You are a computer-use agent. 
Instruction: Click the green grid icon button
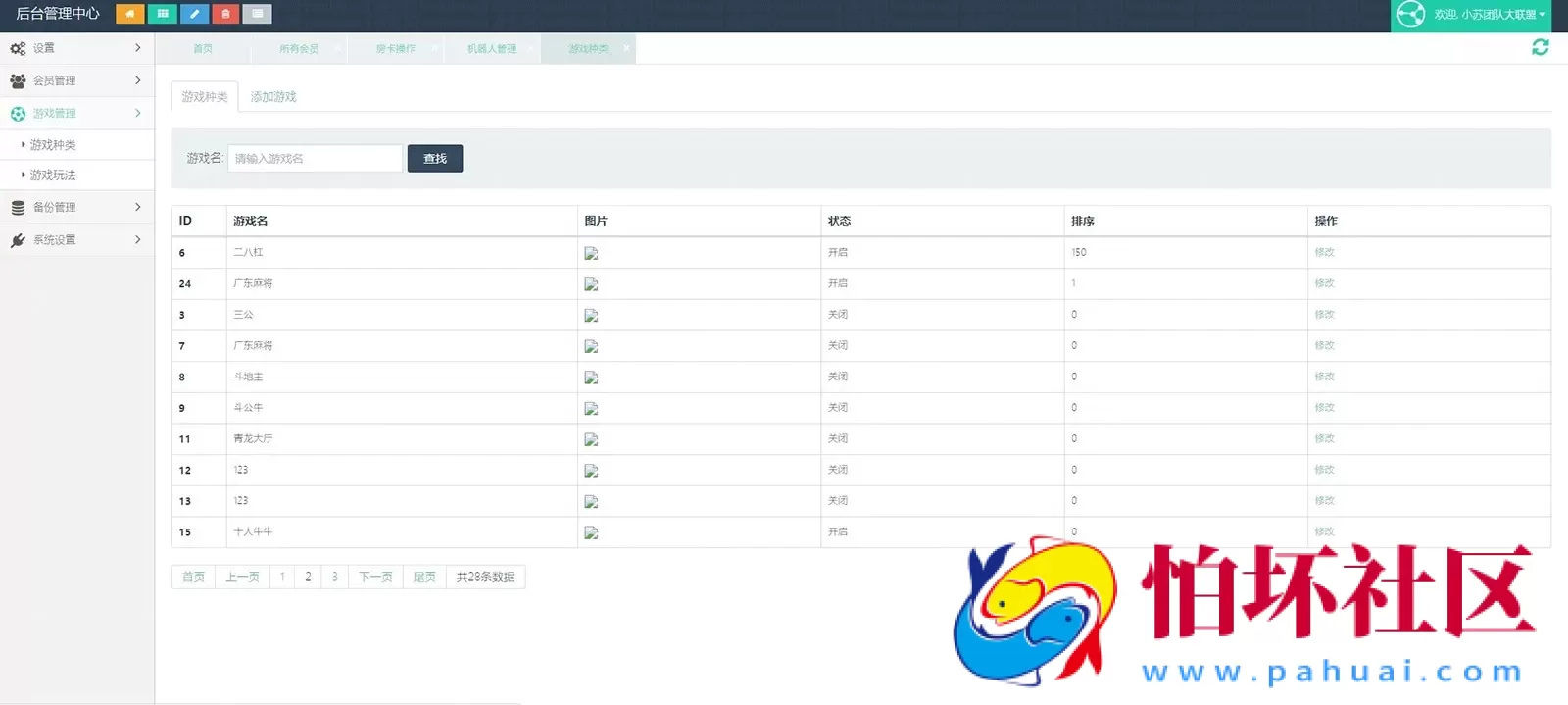(x=162, y=14)
